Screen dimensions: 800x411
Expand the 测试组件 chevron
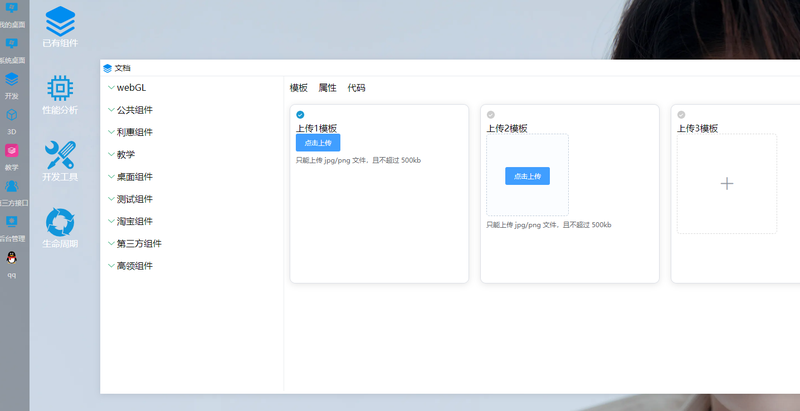click(x=111, y=199)
